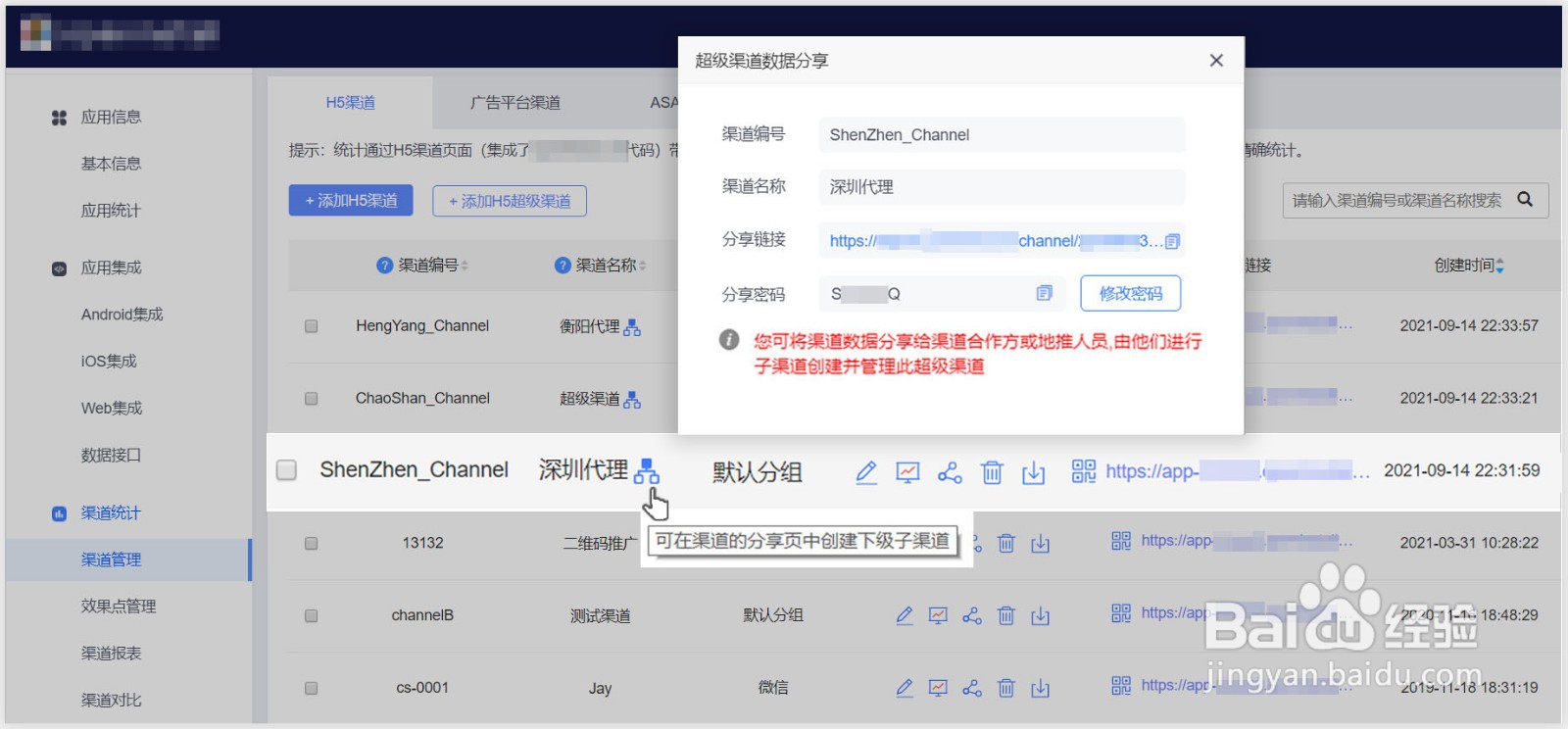Select 渠道管理 in sidebar
The image size is (1568, 729).
tap(128, 559)
